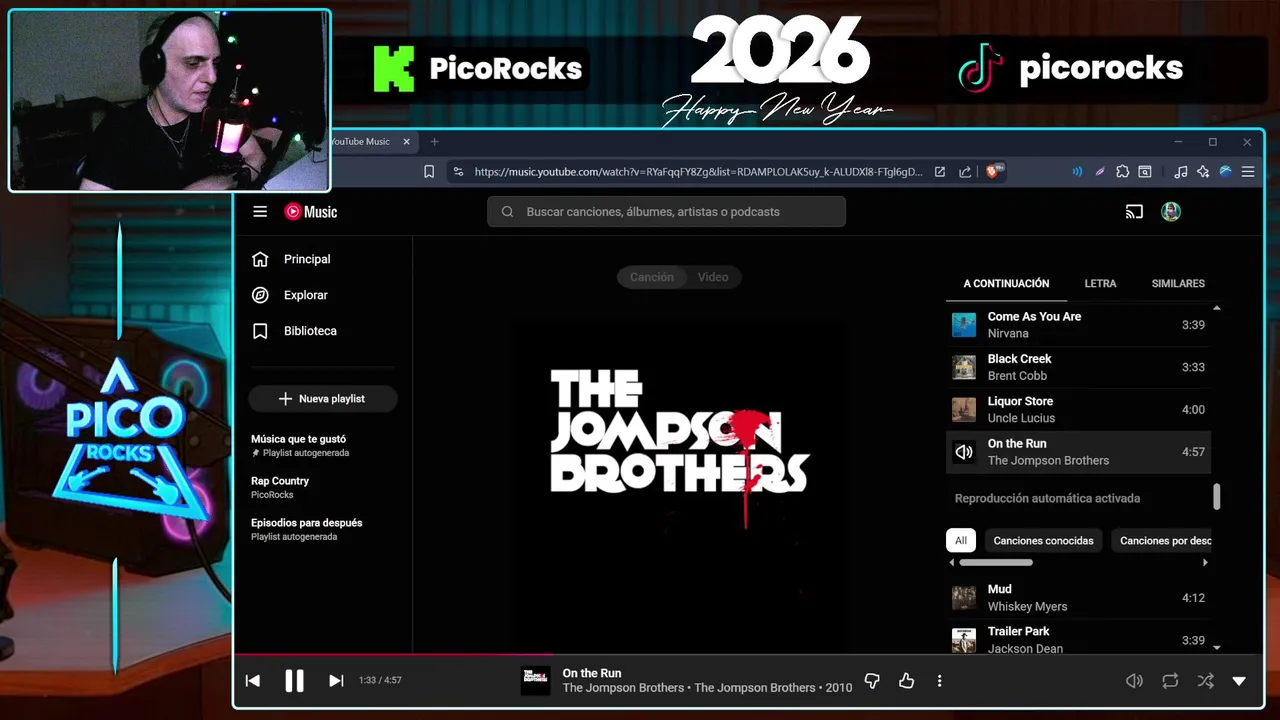Select the Canciones conocidas filter chip
The image size is (1280, 720).
click(x=1043, y=541)
